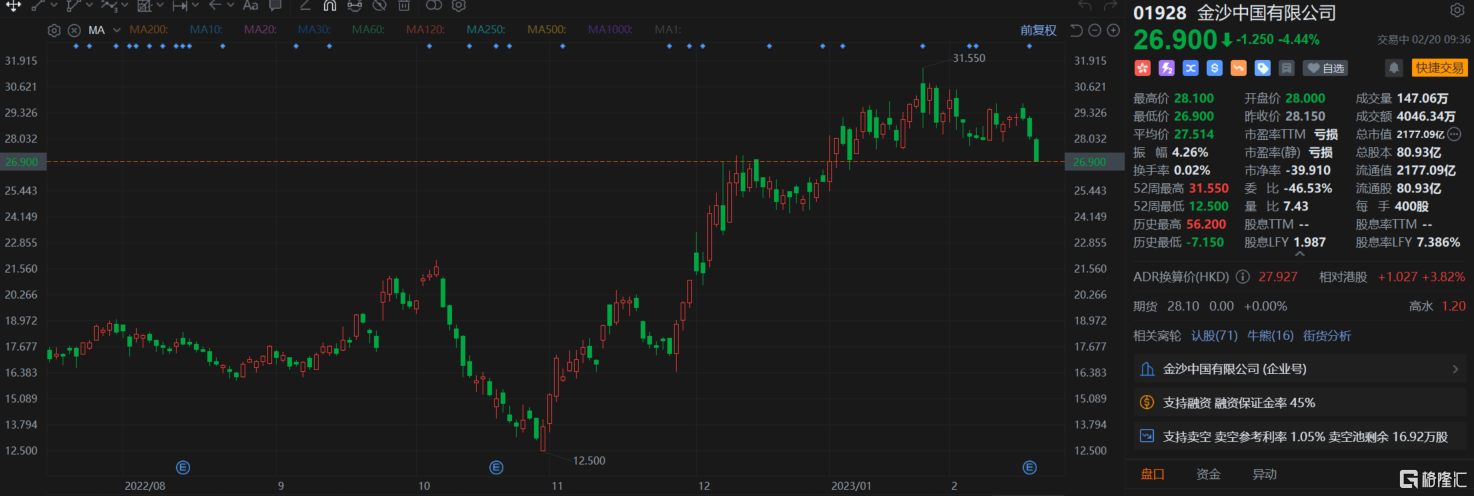Select the polyline node drawing tool
The height and width of the screenshot is (496, 1474).
coord(73,5)
